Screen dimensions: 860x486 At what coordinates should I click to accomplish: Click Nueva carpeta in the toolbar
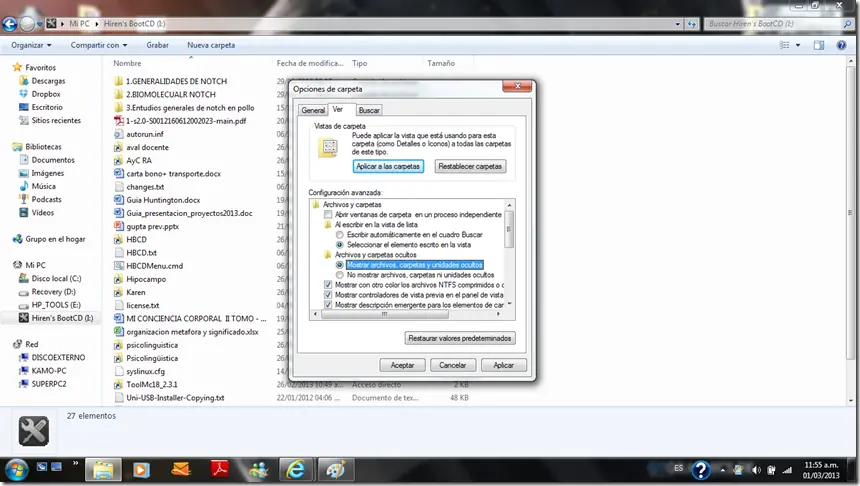211,45
